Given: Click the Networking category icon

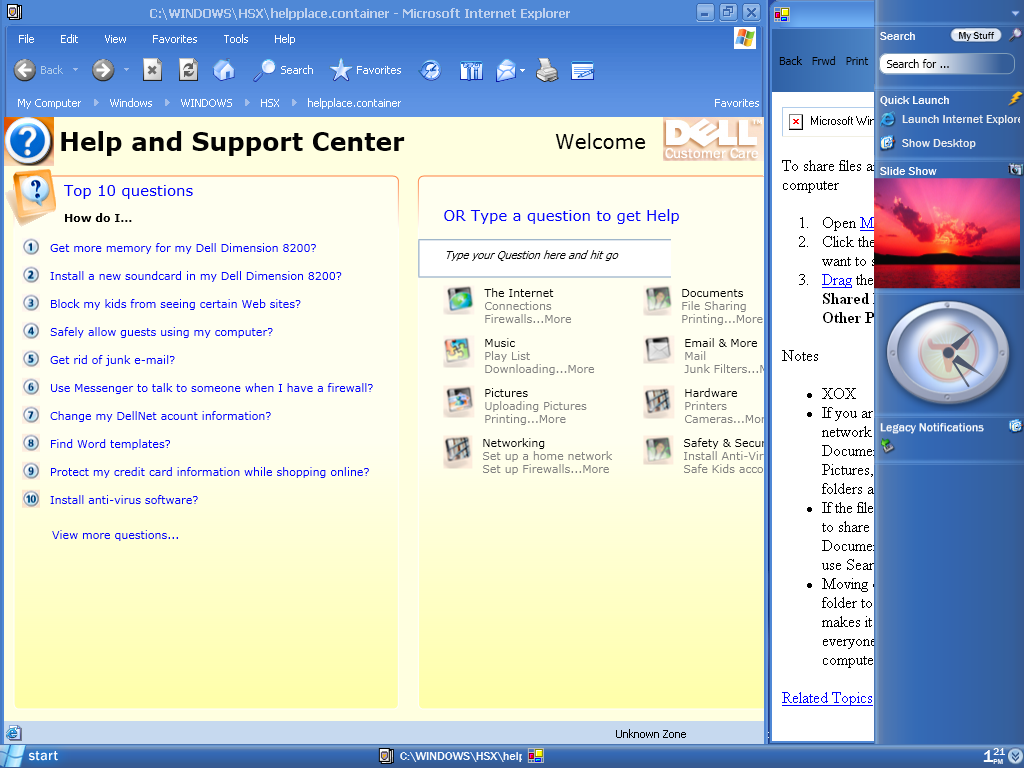Looking at the screenshot, I should coord(458,451).
